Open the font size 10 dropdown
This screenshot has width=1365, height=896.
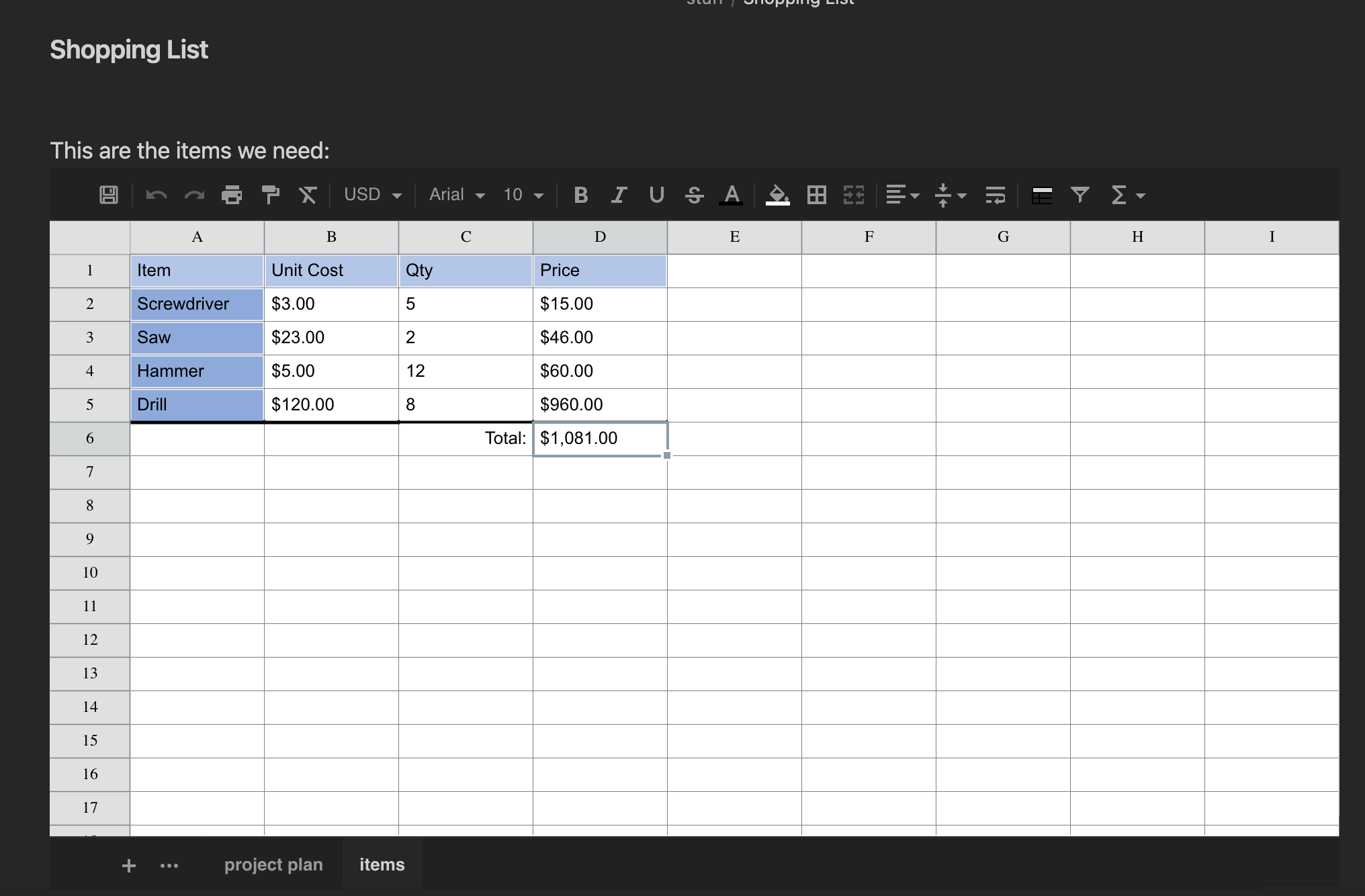click(x=523, y=195)
